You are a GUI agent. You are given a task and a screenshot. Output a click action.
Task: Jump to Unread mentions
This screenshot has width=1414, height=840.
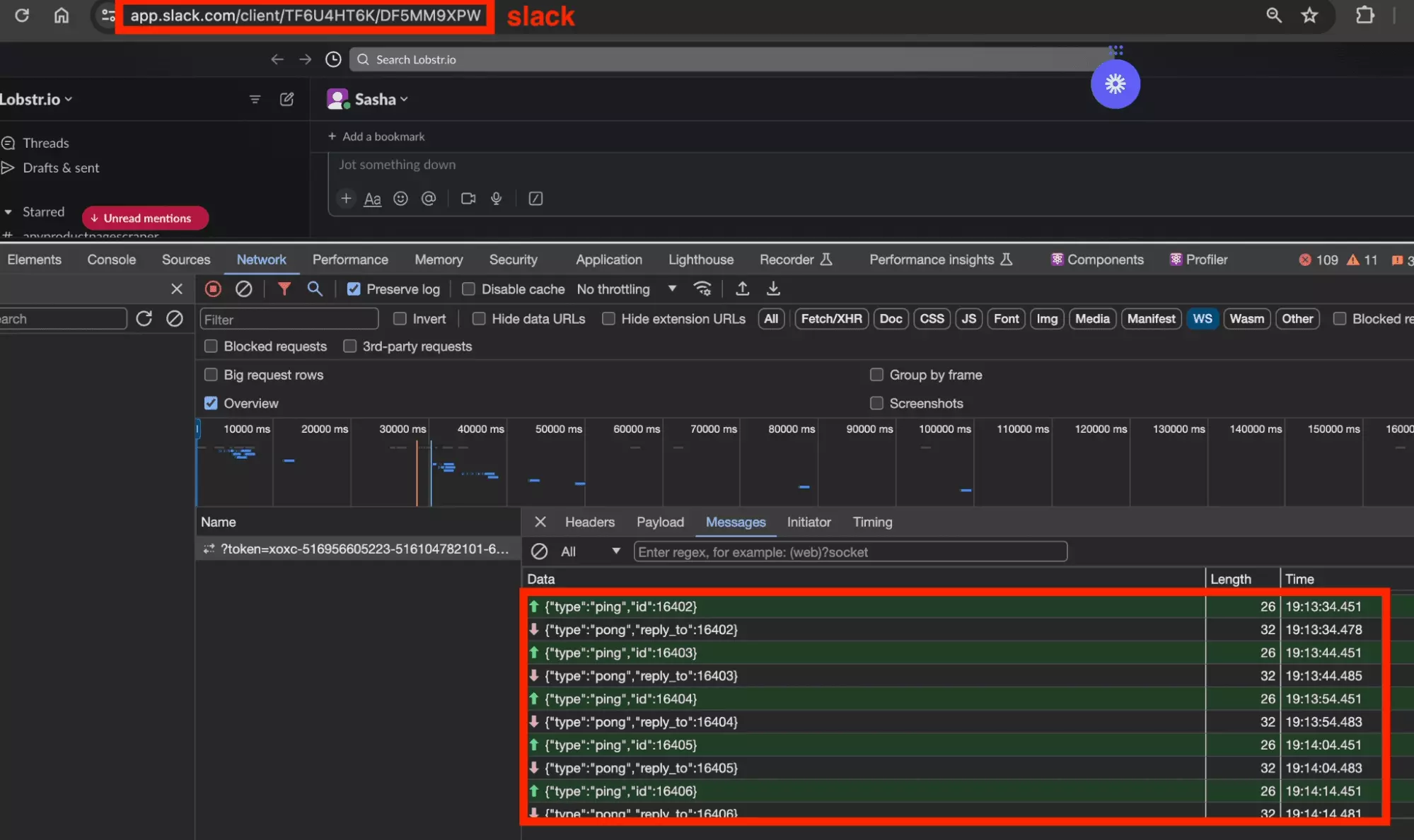(x=145, y=218)
